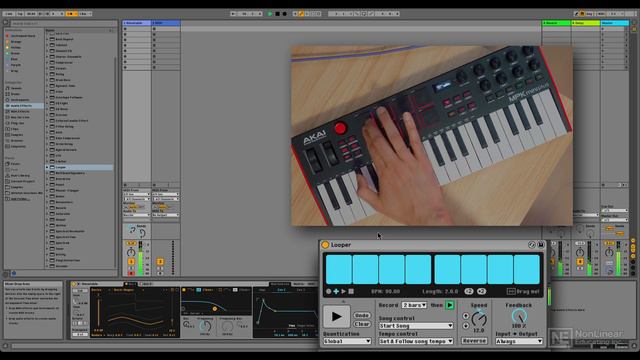Halve the loop length with the ÷2 button
This screenshot has height=360, width=640.
(x=469, y=291)
